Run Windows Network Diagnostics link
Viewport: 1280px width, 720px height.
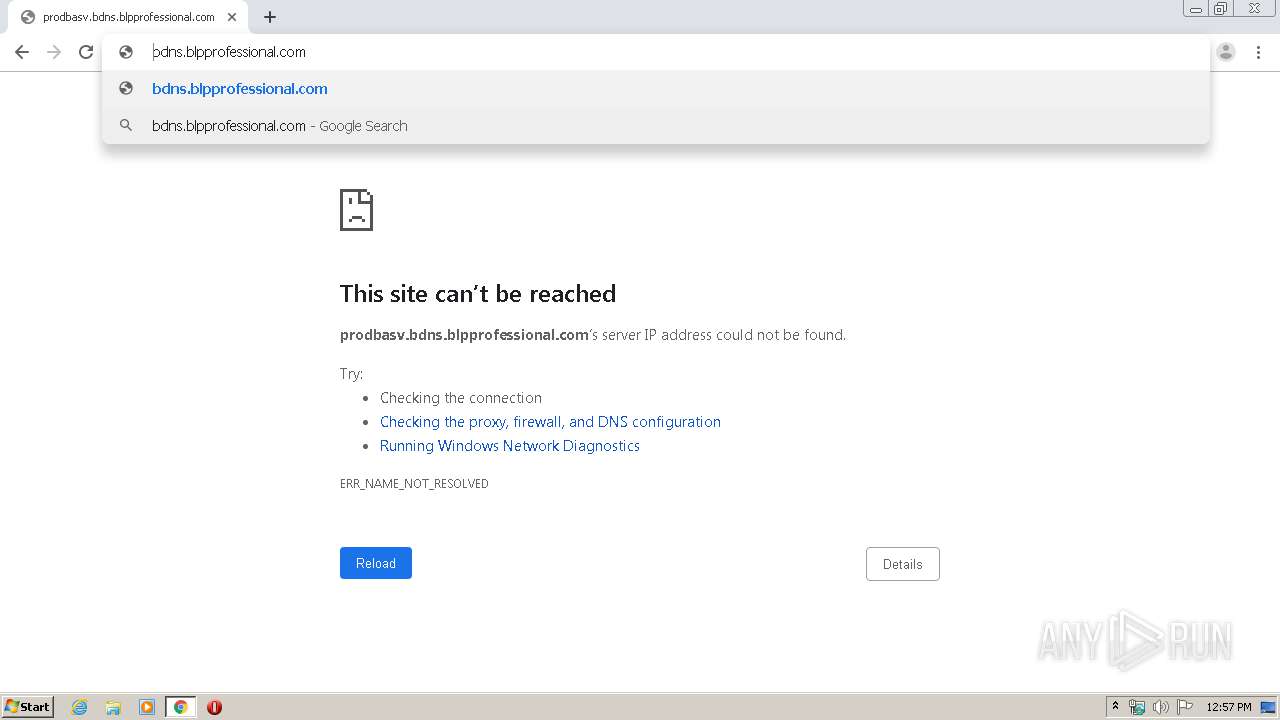click(510, 446)
